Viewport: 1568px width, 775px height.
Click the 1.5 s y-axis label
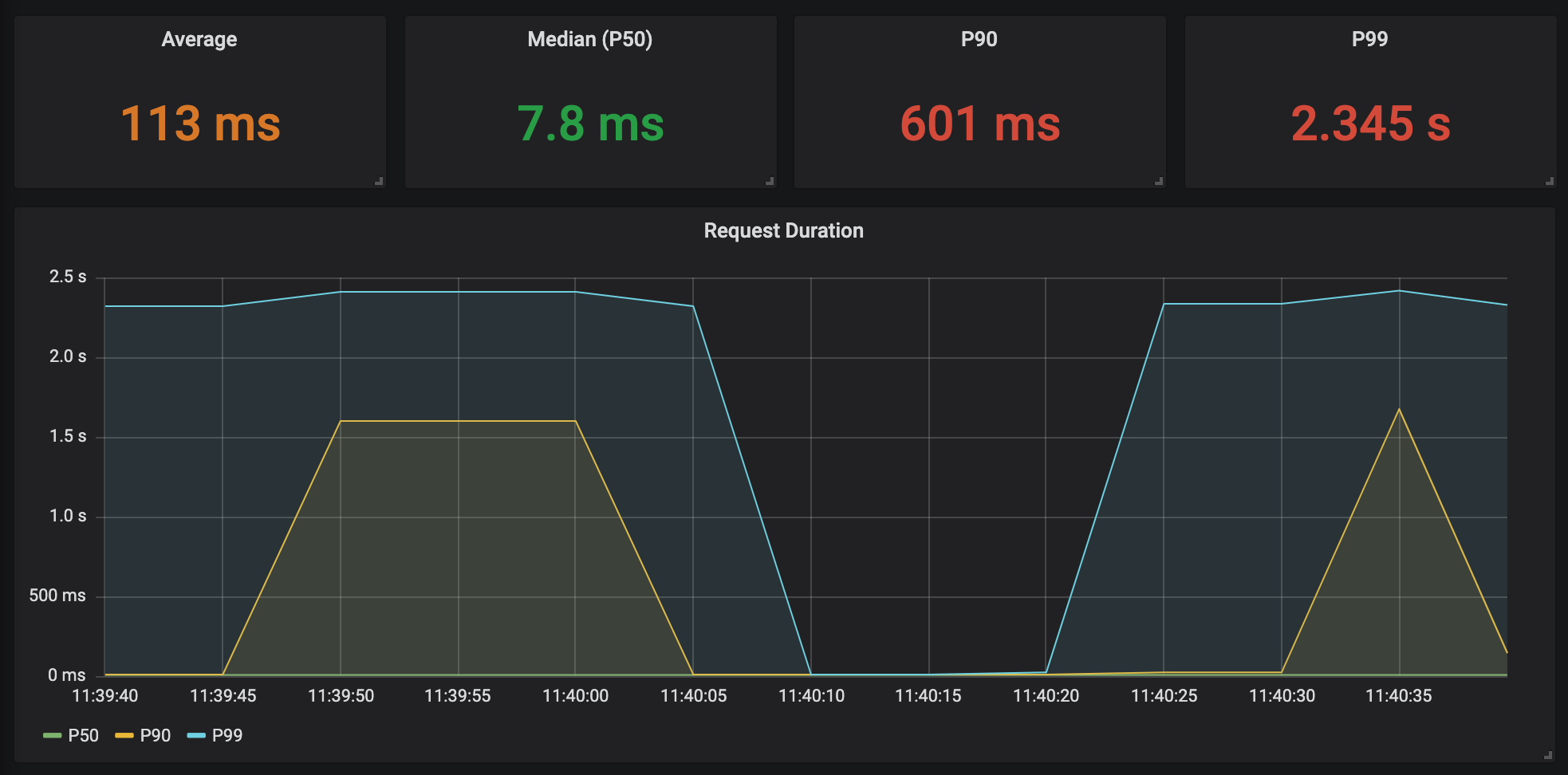pos(68,436)
